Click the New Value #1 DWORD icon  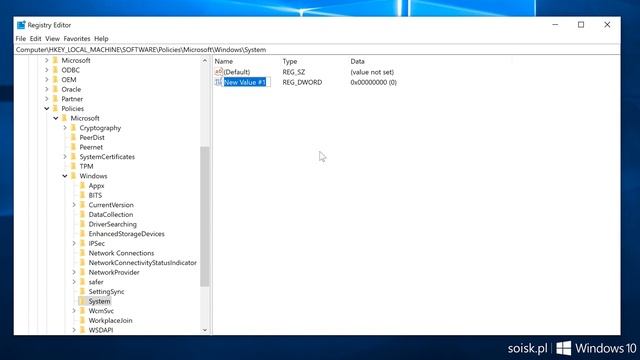(x=219, y=82)
